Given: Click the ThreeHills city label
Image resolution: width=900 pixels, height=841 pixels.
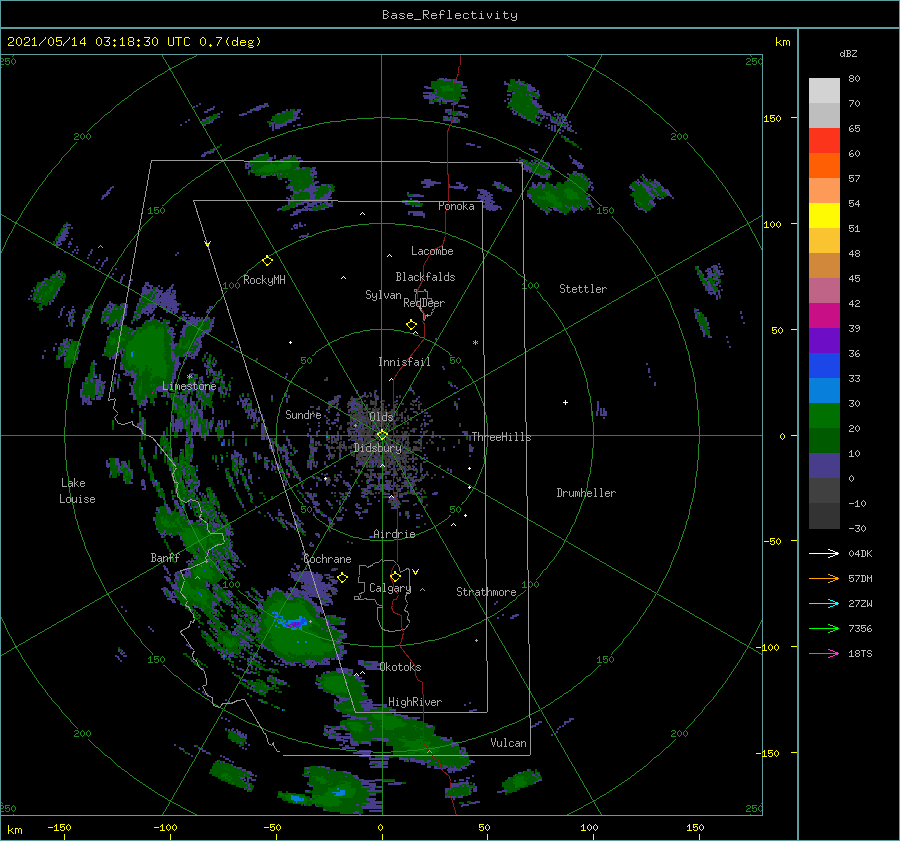Looking at the screenshot, I should 501,437.
